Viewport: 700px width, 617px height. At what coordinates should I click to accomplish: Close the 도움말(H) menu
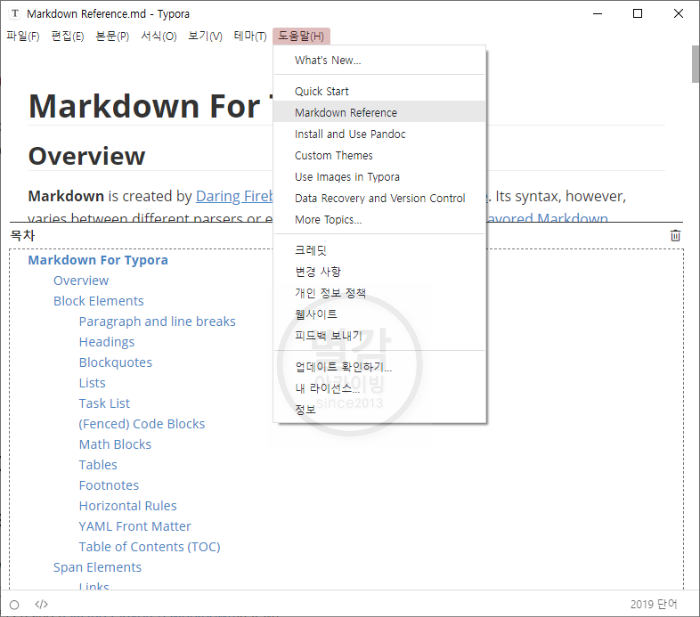[301, 36]
